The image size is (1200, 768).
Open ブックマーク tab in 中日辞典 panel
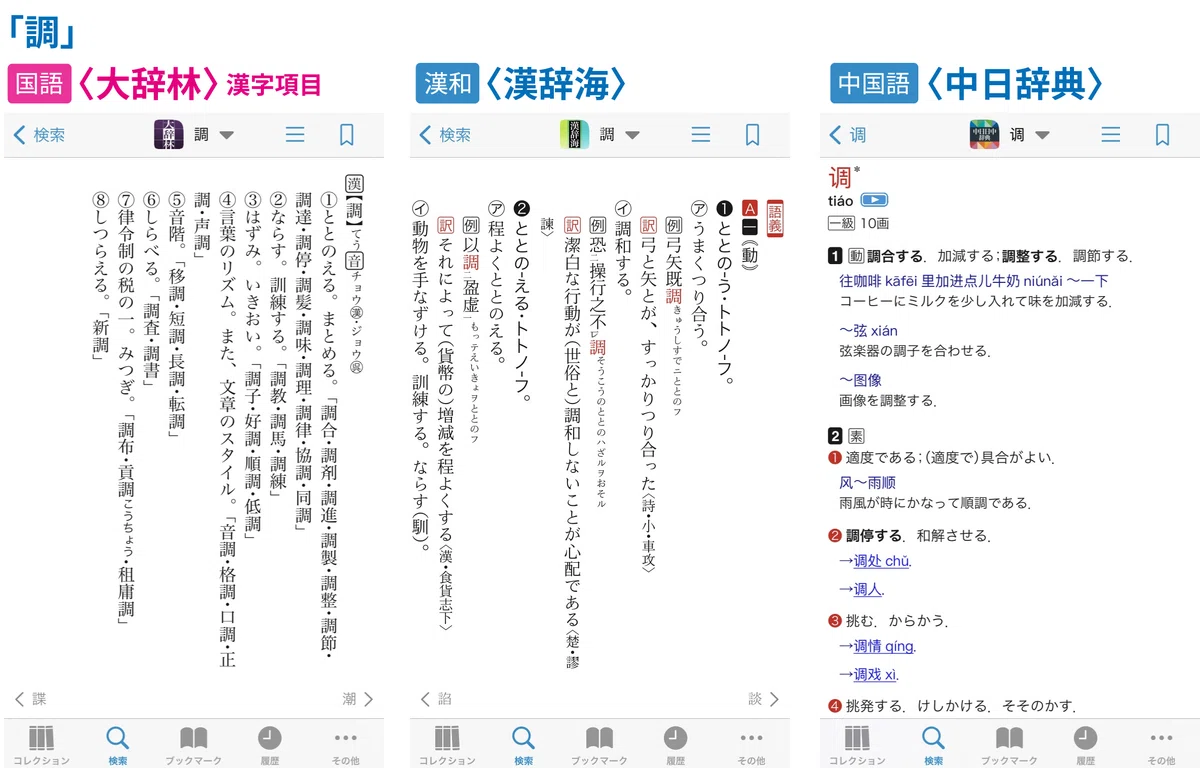click(x=1009, y=745)
